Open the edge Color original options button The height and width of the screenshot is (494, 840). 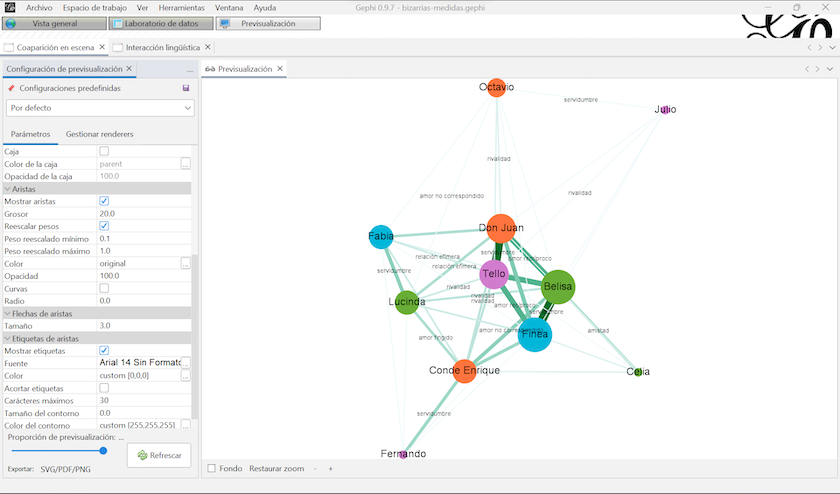pyautogui.click(x=185, y=263)
